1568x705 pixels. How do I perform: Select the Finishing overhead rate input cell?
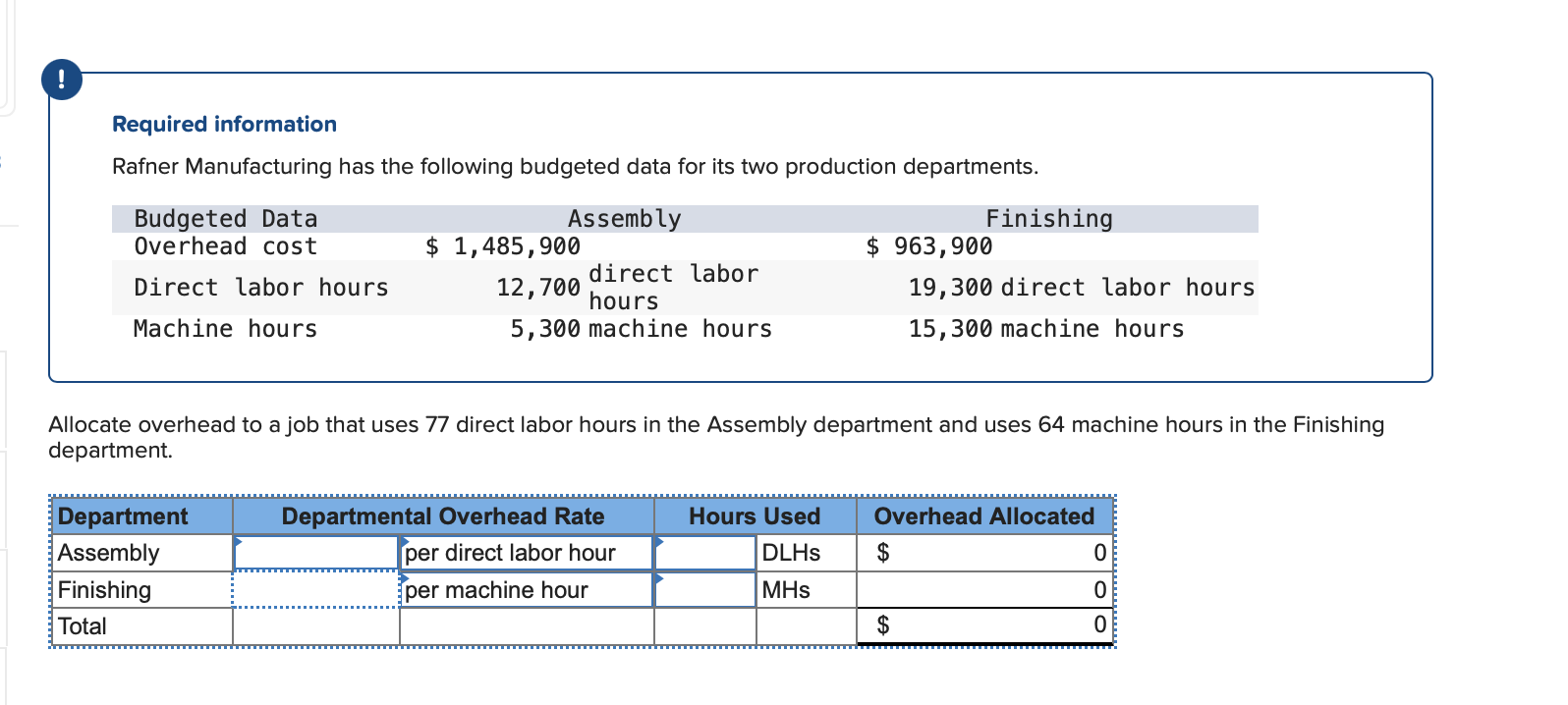pos(316,590)
